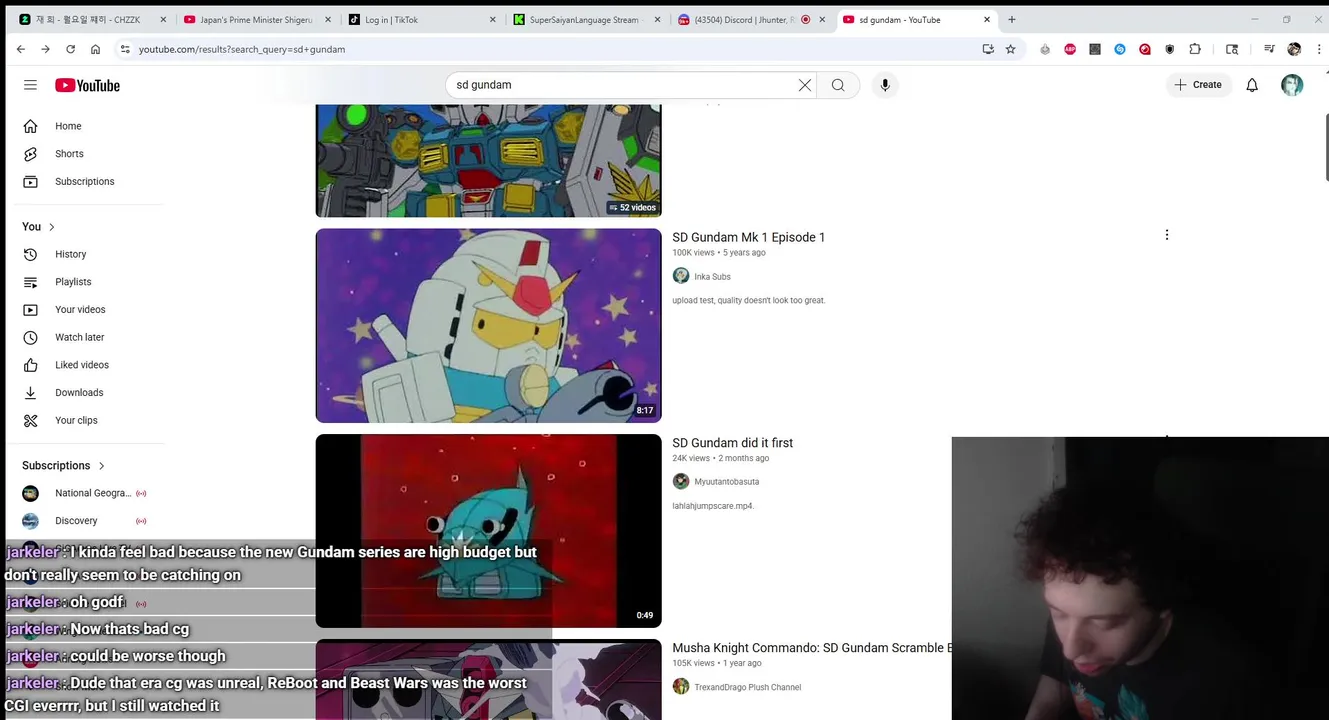
Task: Open the YouTube hamburger guide menu
Action: (30, 85)
